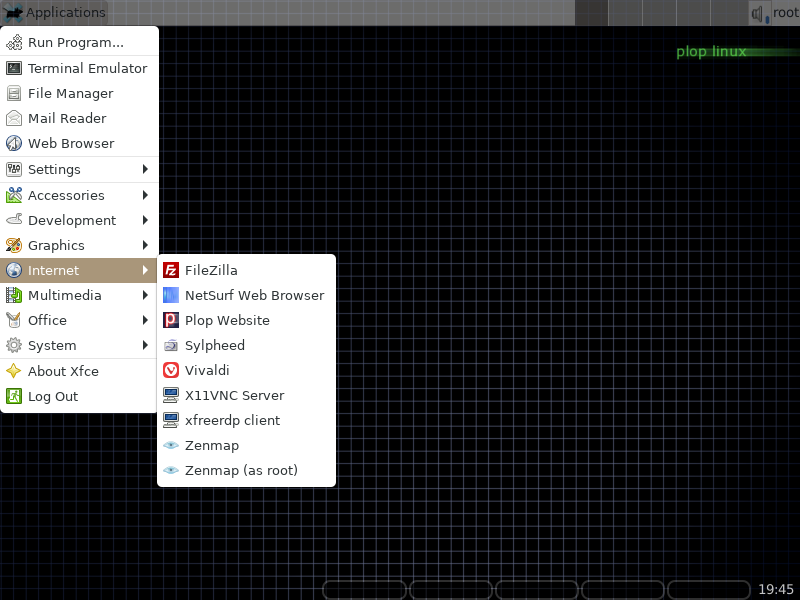Choose Log Out from the menu
800x600 pixels.
pyautogui.click(x=79, y=396)
